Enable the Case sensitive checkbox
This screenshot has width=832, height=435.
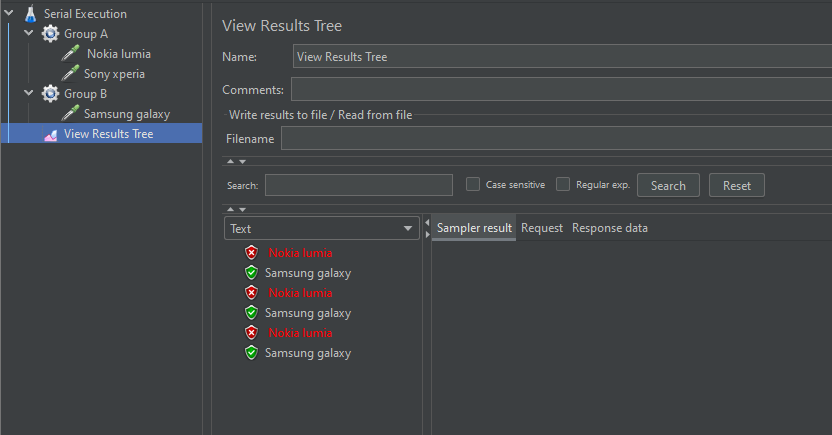pos(474,184)
